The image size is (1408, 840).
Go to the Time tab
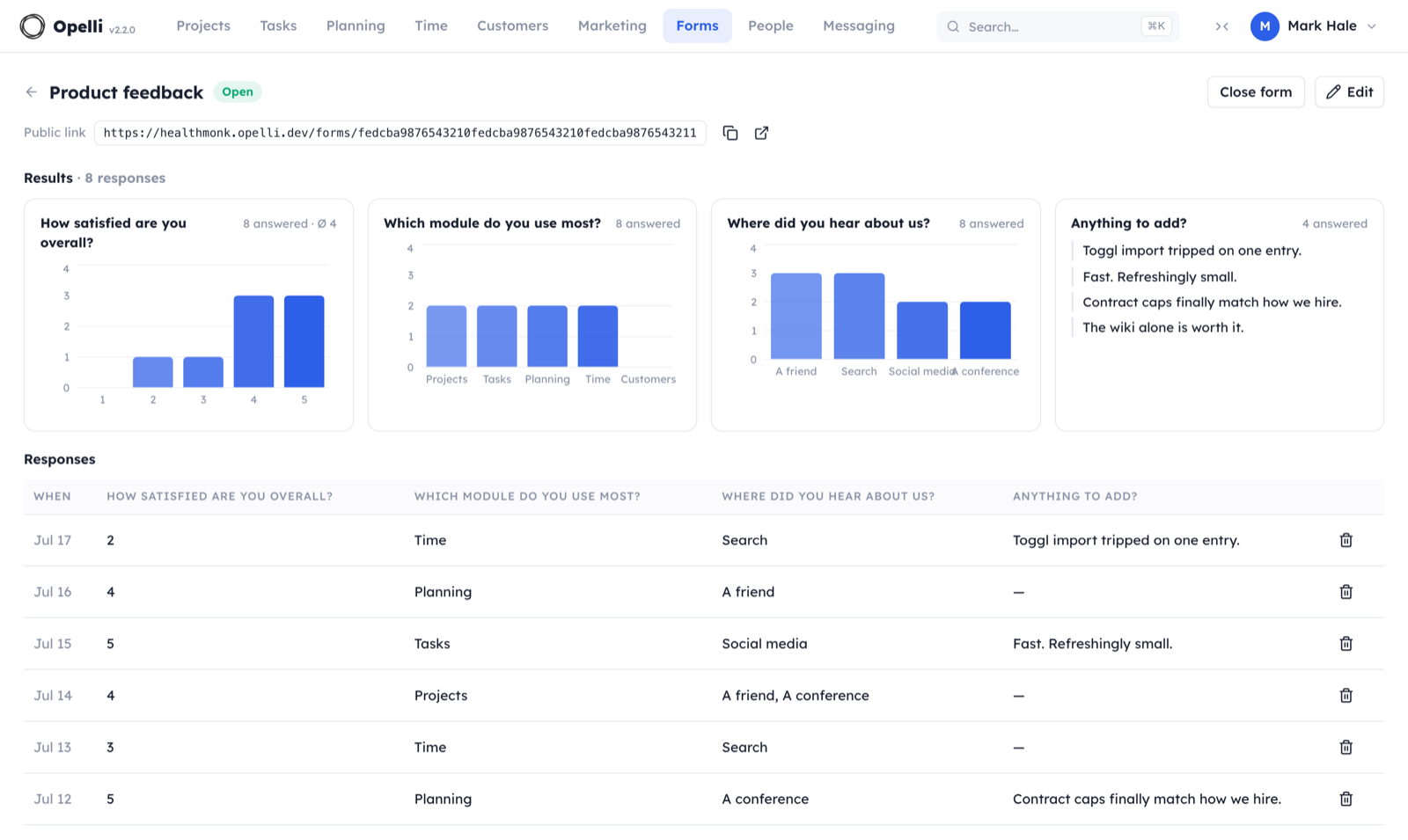click(431, 26)
